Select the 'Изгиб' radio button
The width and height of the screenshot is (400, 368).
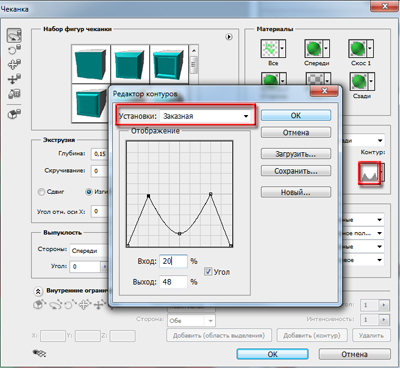89,192
